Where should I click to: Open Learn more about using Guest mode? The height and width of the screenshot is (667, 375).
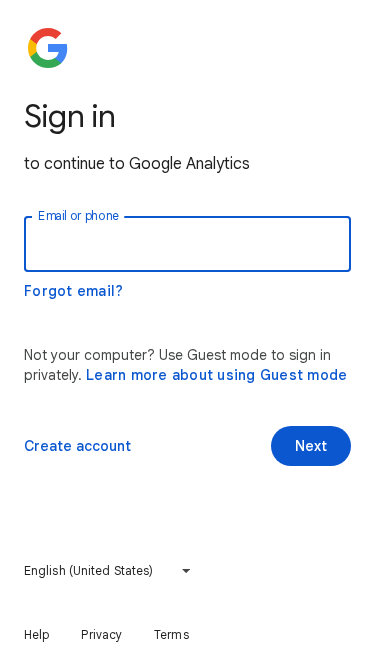coord(216,375)
